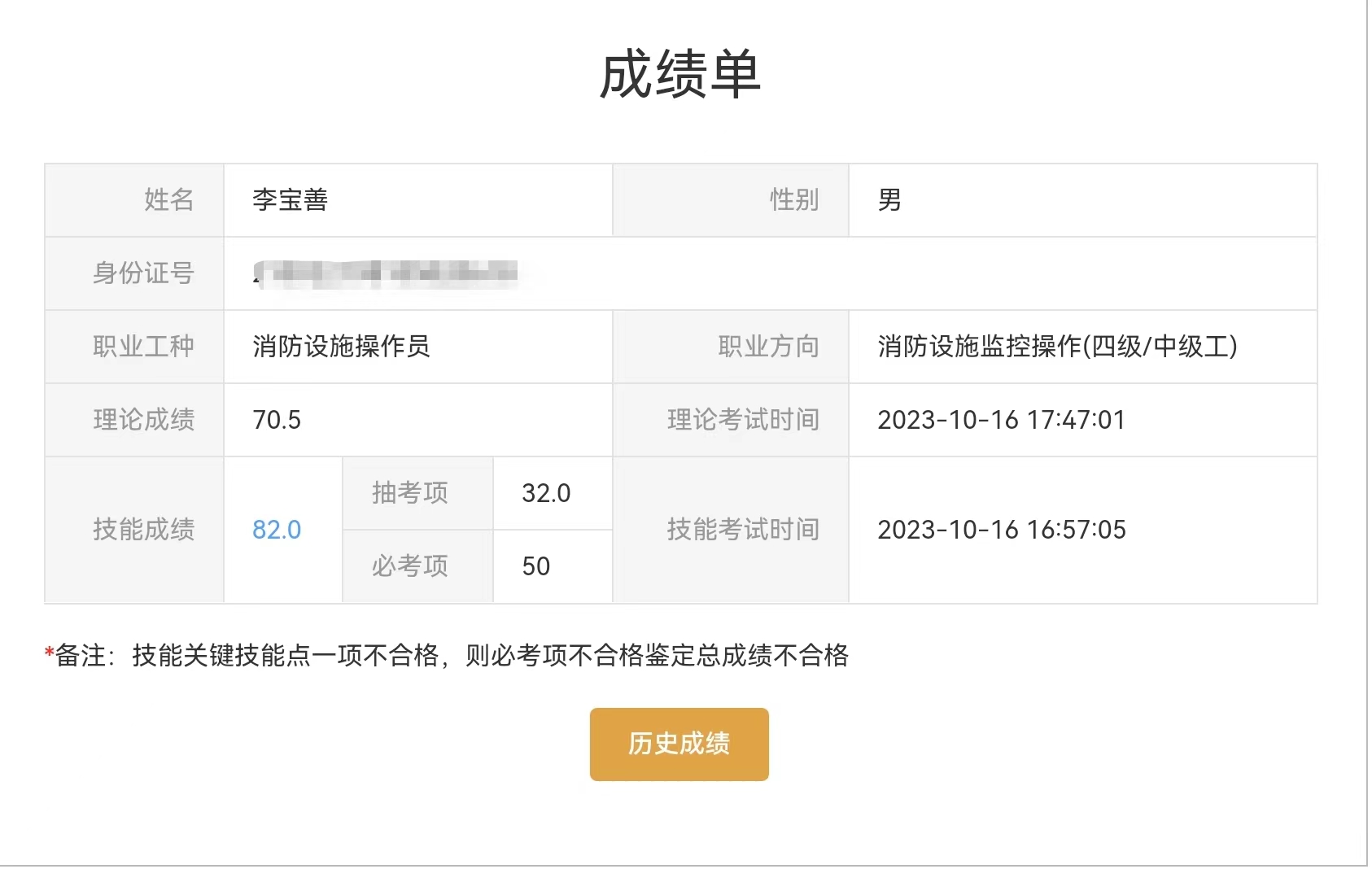1372x869 pixels.
Task: Select the occupation 消防设施操作员
Action: (x=341, y=347)
